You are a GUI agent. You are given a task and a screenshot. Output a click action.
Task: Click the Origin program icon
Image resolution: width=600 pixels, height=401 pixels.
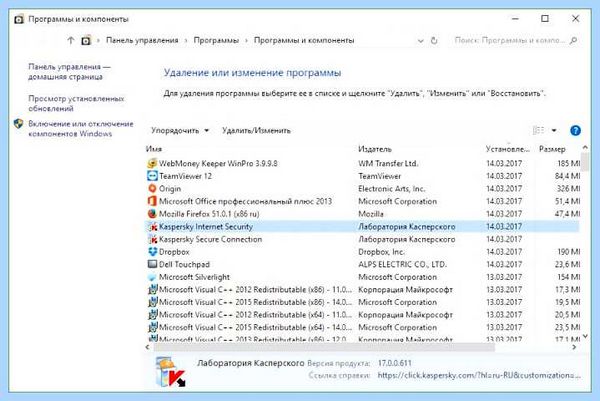[x=152, y=189]
